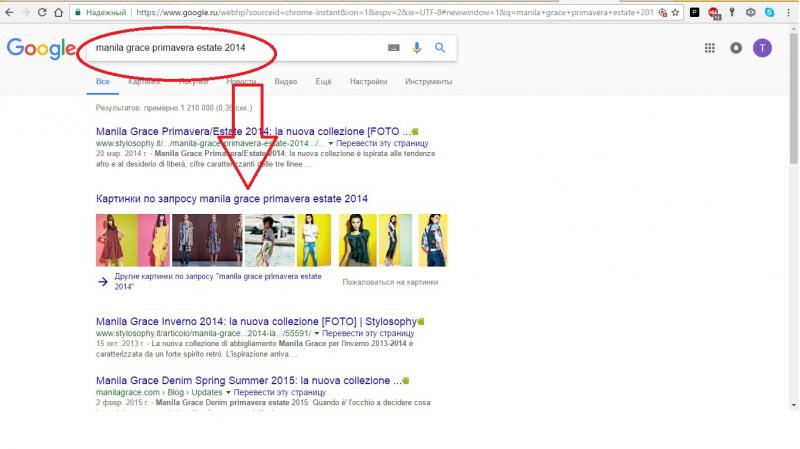Open the Инструменты options

[x=429, y=82]
